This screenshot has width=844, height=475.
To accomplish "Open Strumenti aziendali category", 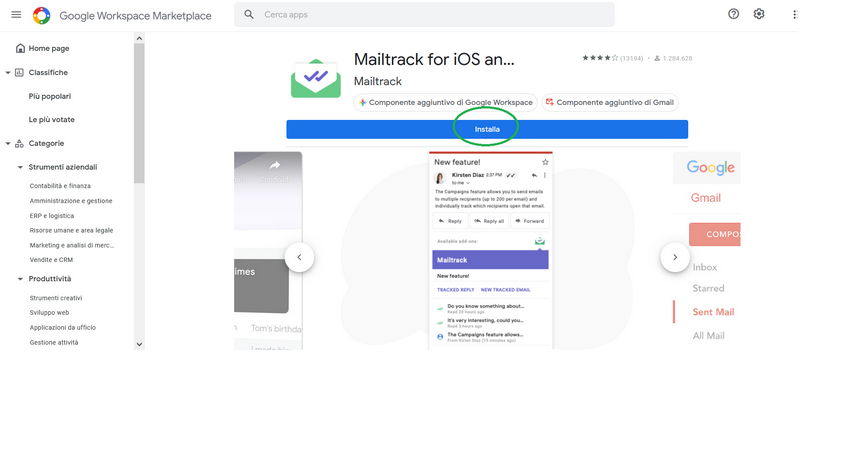I will [63, 167].
